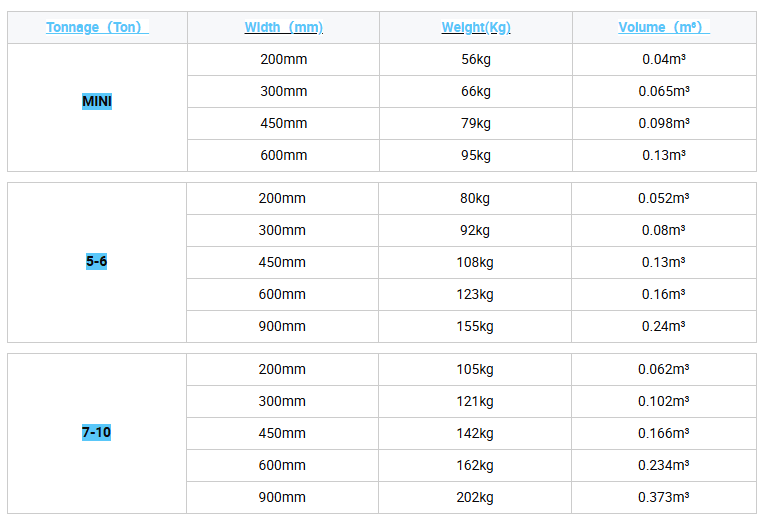This screenshot has width=763, height=521.
Task: Click the 108kg weight cell
Action: point(476,263)
